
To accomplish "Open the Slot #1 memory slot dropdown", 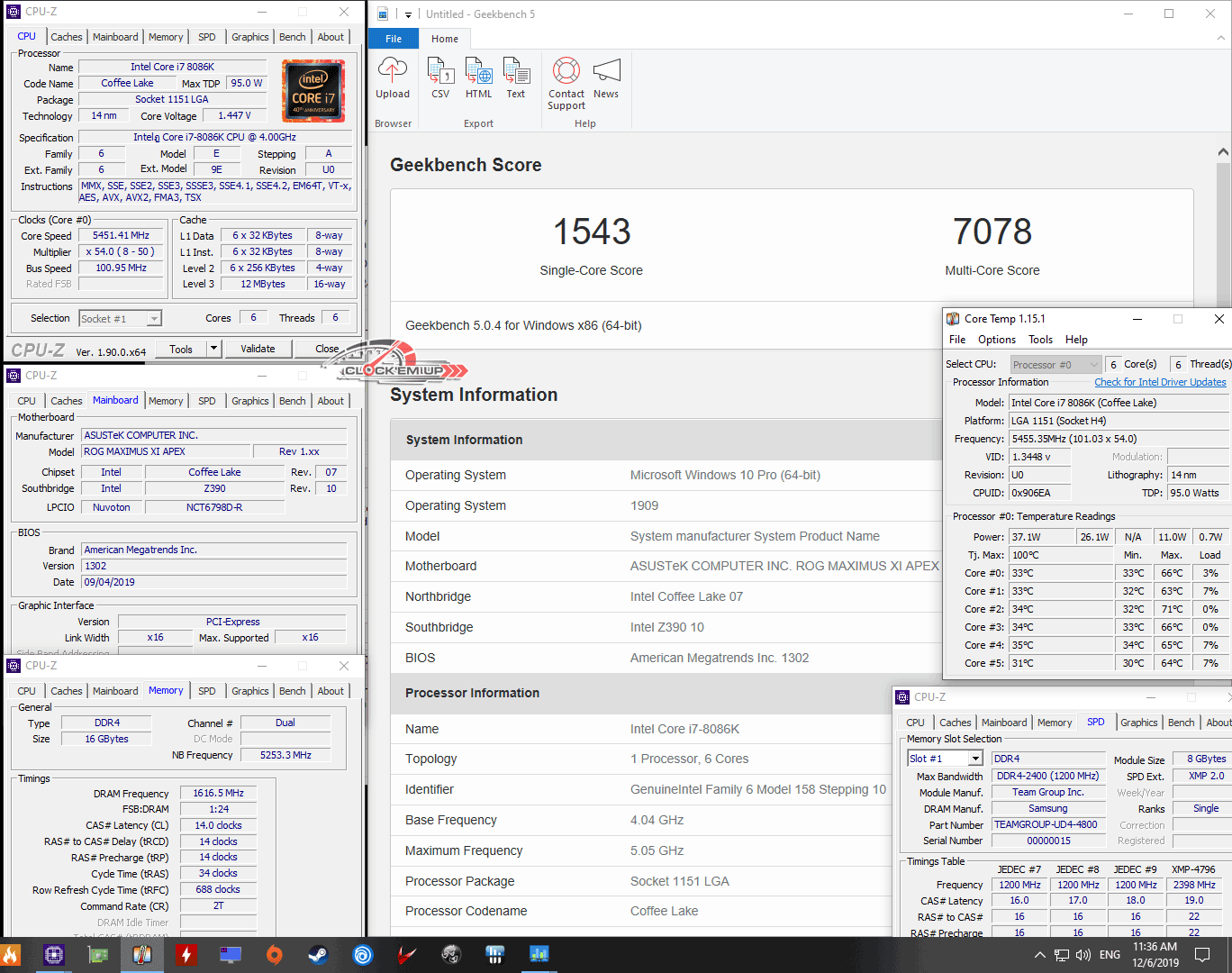I will pyautogui.click(x=974, y=759).
